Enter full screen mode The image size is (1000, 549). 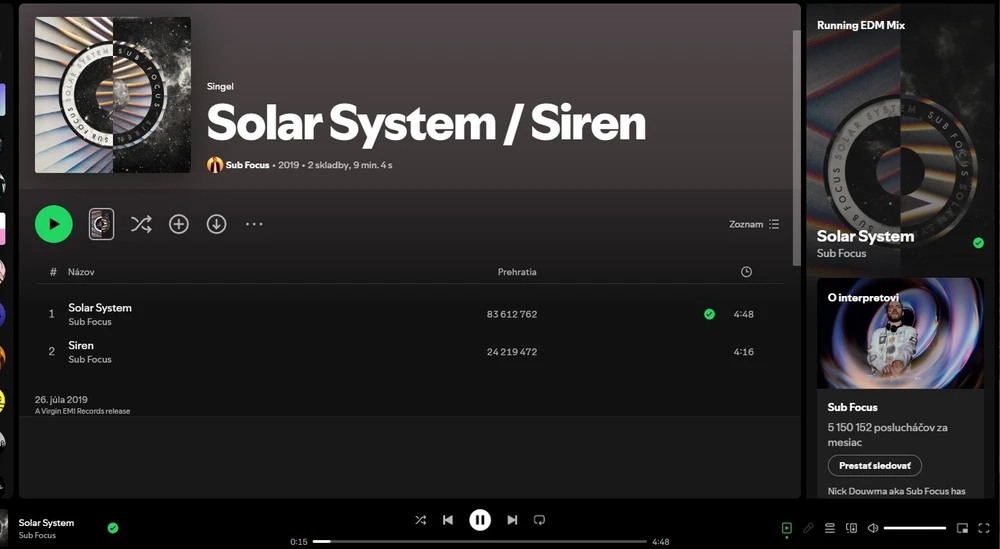pos(984,528)
